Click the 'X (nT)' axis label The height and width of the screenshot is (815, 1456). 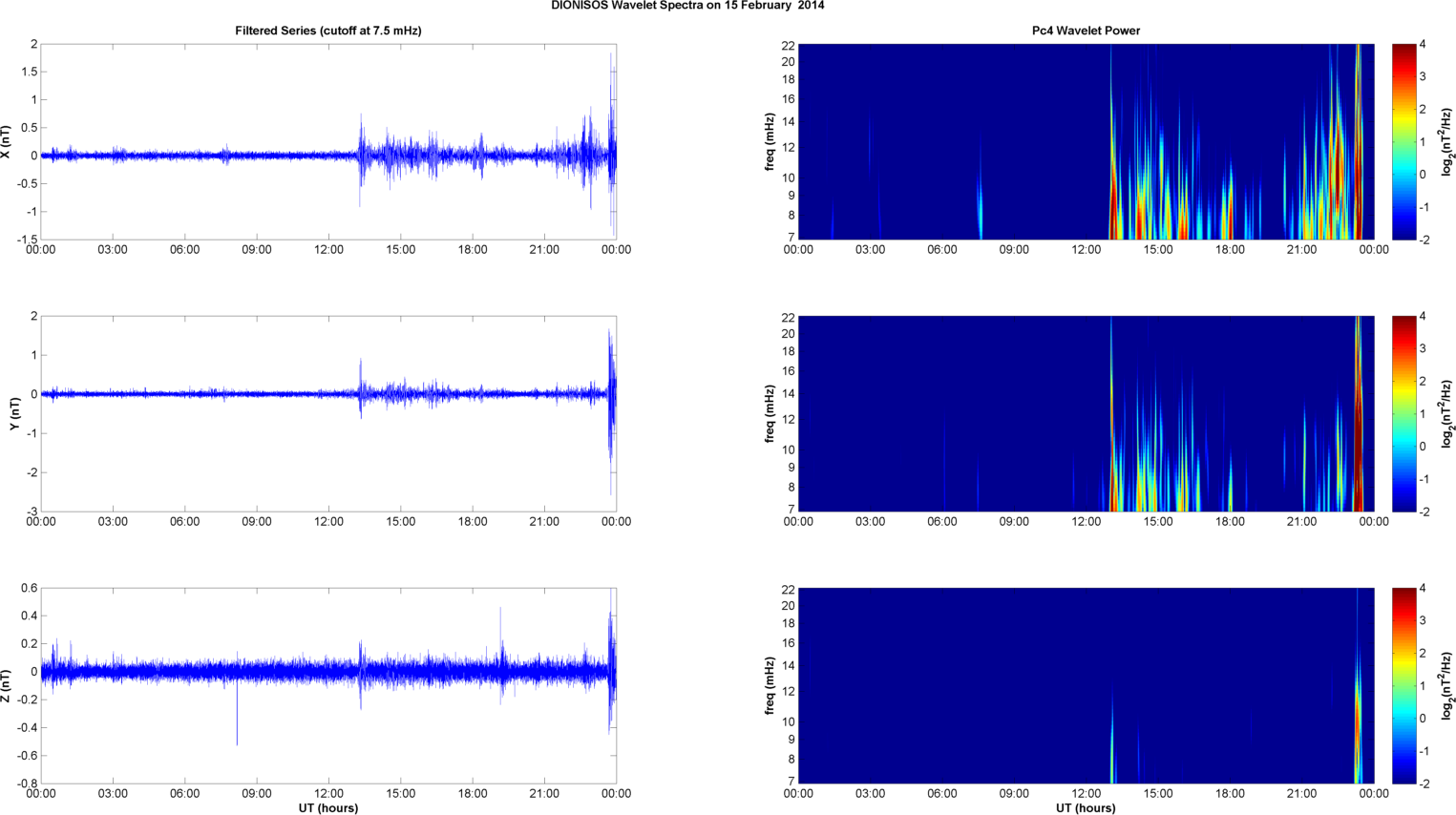click(x=7, y=142)
